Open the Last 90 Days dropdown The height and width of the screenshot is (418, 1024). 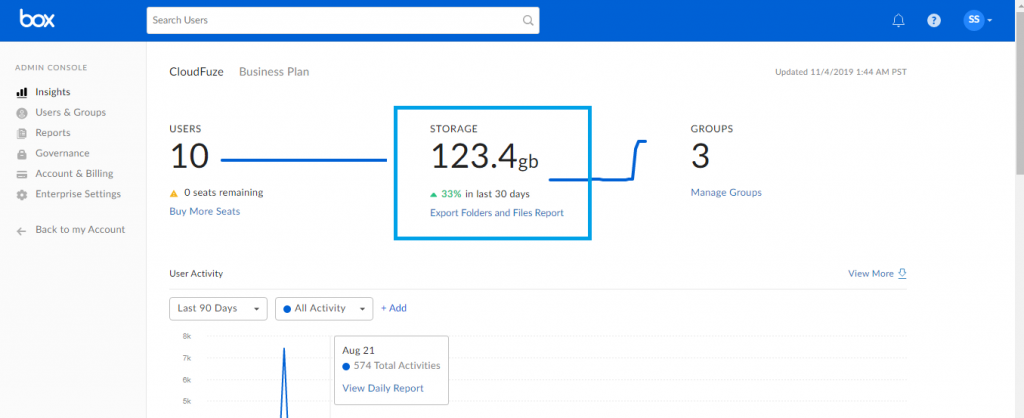(x=218, y=308)
